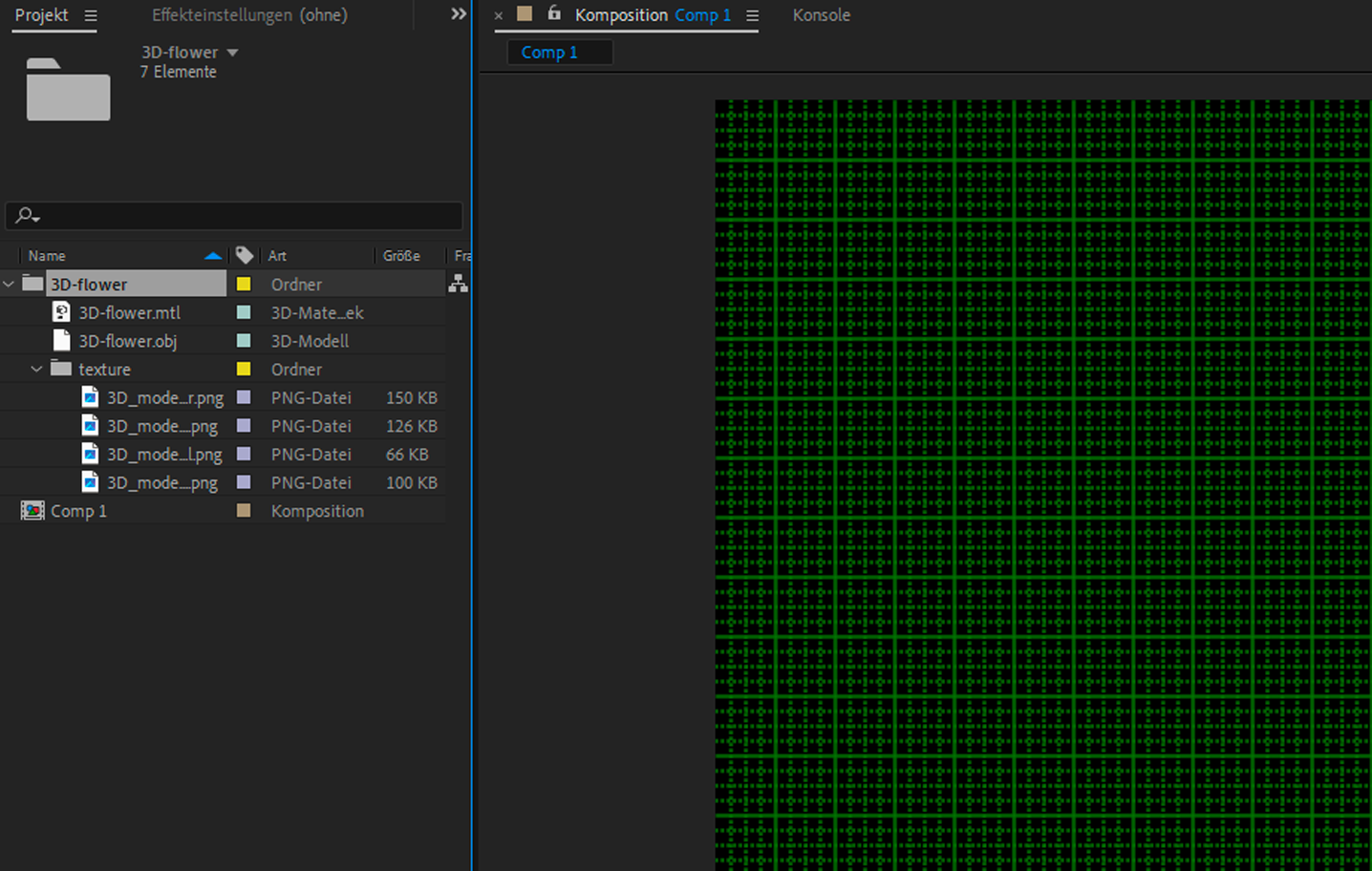The height and width of the screenshot is (871, 1372).
Task: Click the 3D-flower.mtl file icon
Action: click(x=62, y=312)
